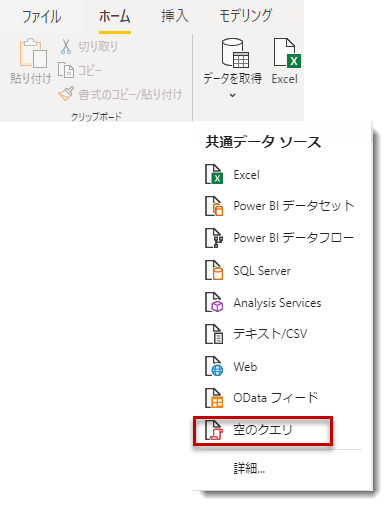Click the コピー pages icon
Screen dimensions: 388x506
66,70
